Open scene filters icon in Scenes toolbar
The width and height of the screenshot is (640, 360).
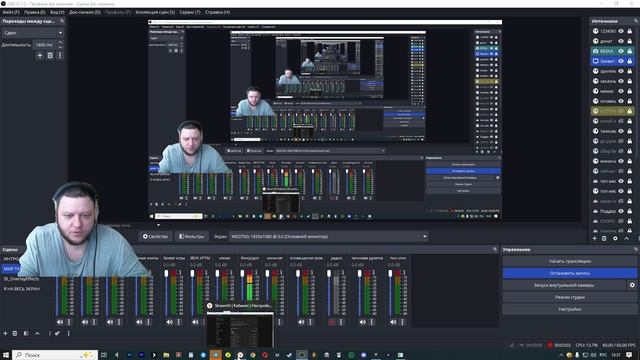click(x=26, y=333)
